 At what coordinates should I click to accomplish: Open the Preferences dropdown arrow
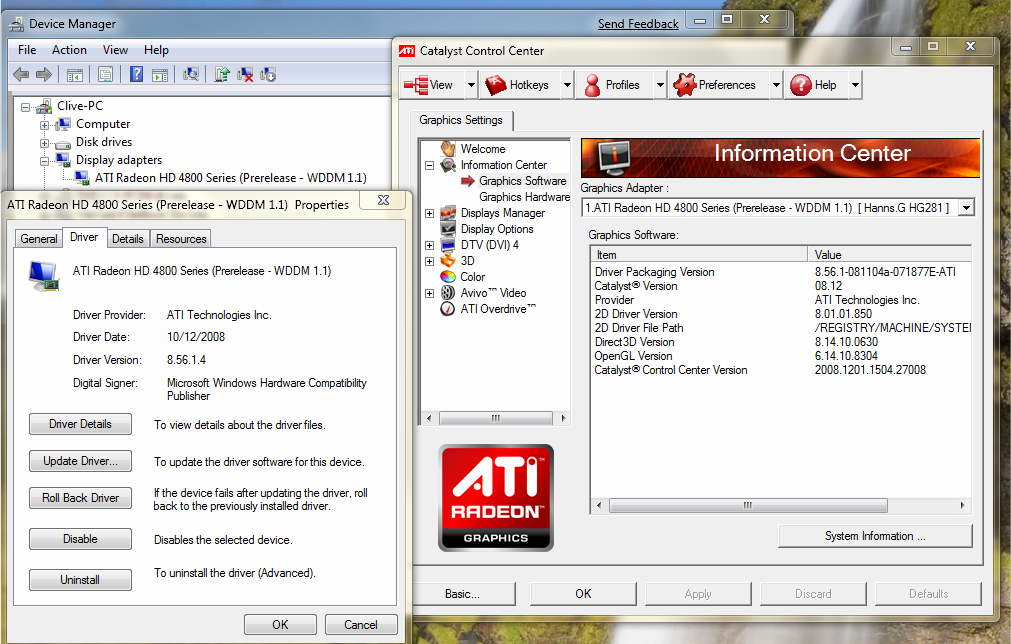[x=776, y=85]
